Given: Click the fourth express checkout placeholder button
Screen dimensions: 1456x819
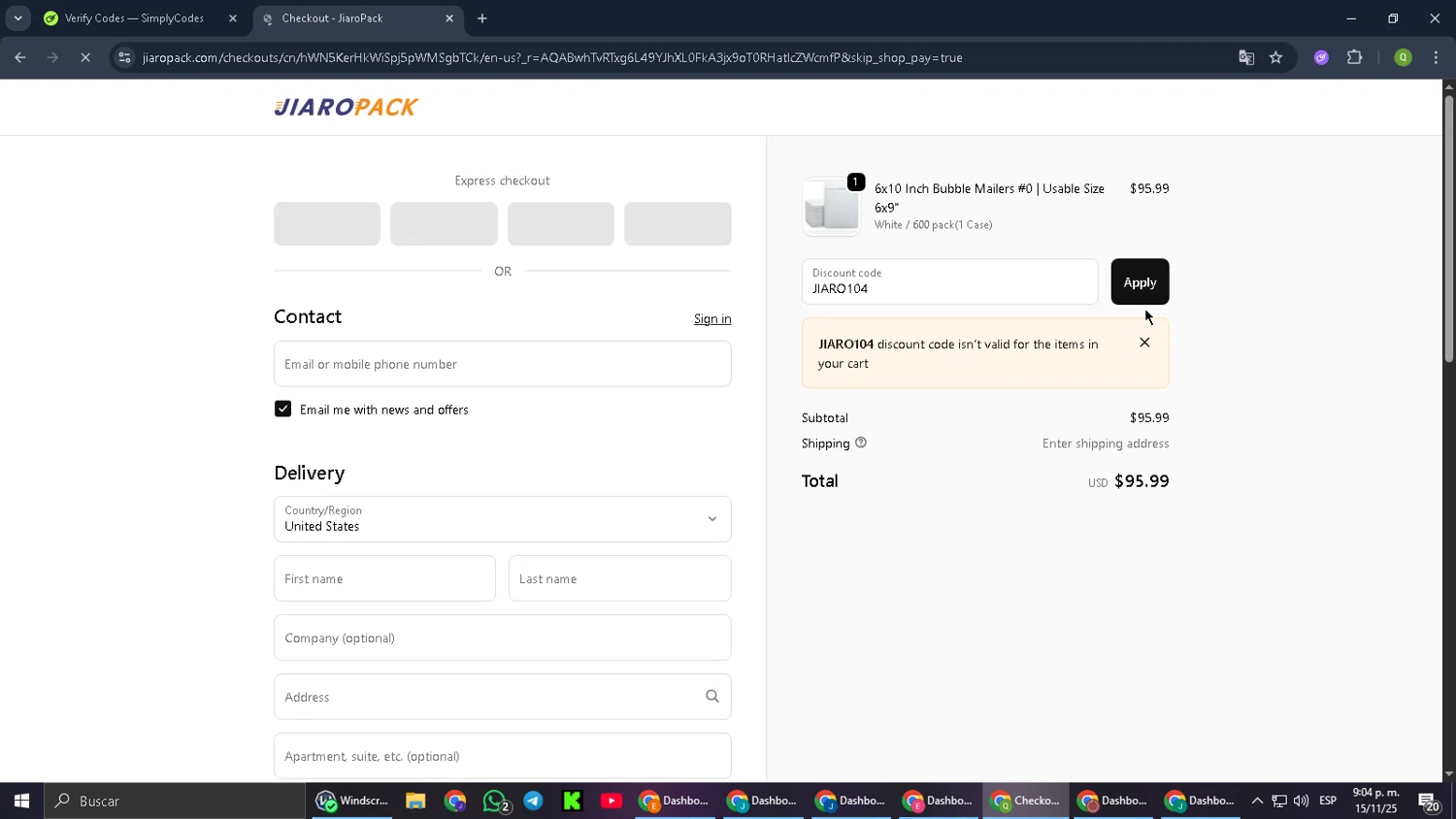Looking at the screenshot, I should [678, 224].
